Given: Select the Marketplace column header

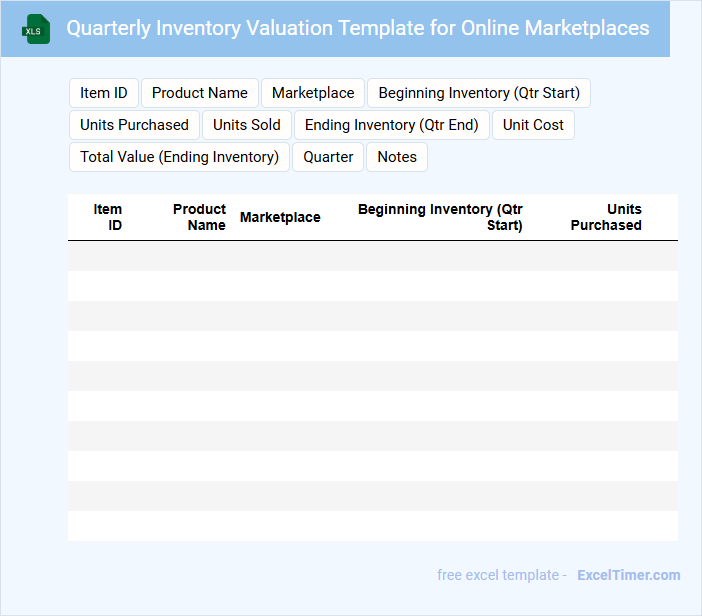Looking at the screenshot, I should pos(280,217).
